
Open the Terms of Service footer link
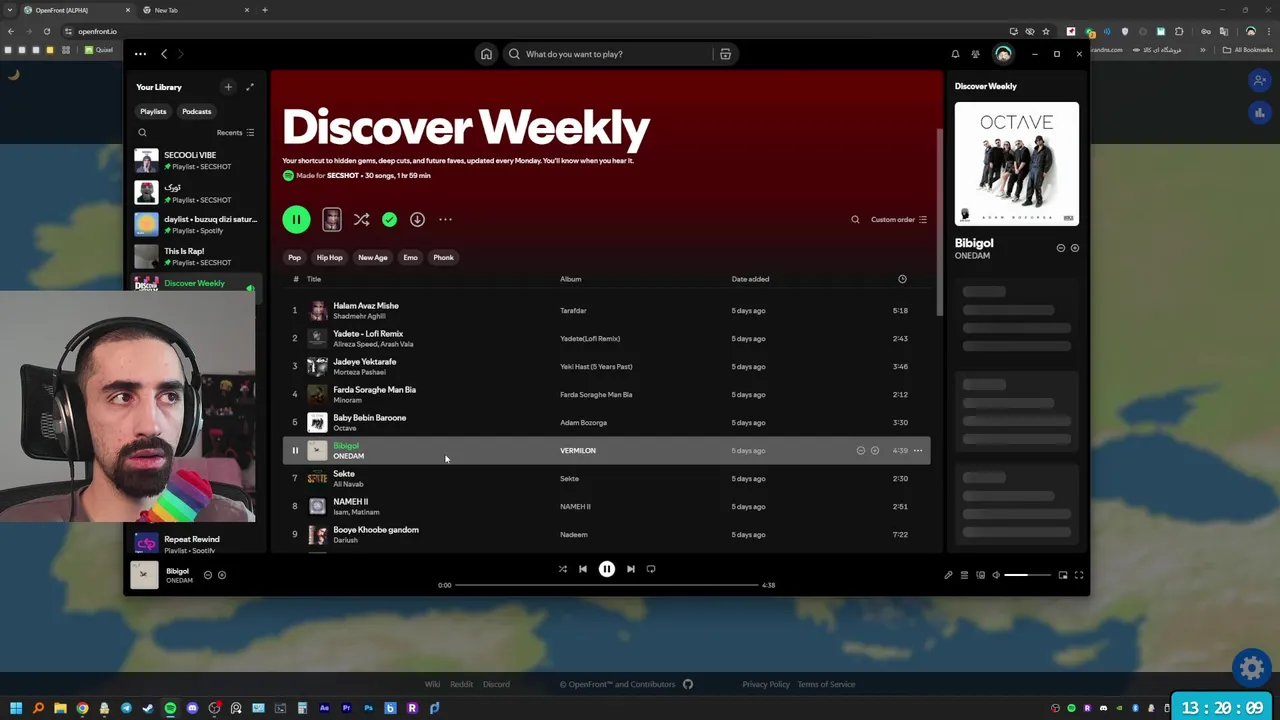coord(826,684)
